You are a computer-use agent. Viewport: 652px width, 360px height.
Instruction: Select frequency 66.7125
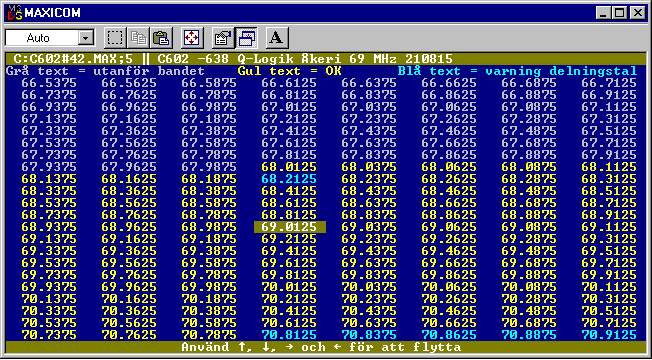pos(609,83)
